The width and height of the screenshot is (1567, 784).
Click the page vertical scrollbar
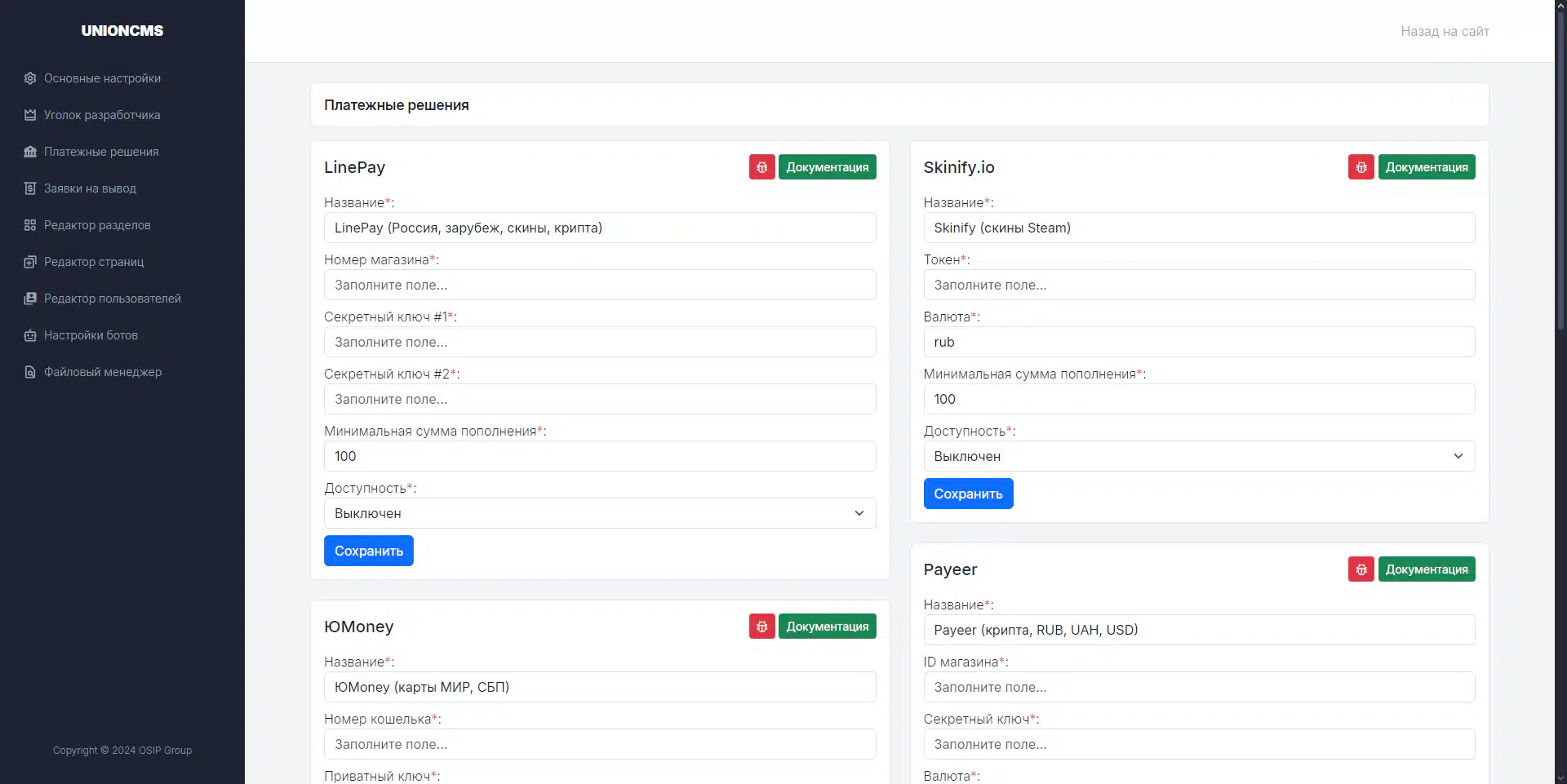click(x=1560, y=171)
